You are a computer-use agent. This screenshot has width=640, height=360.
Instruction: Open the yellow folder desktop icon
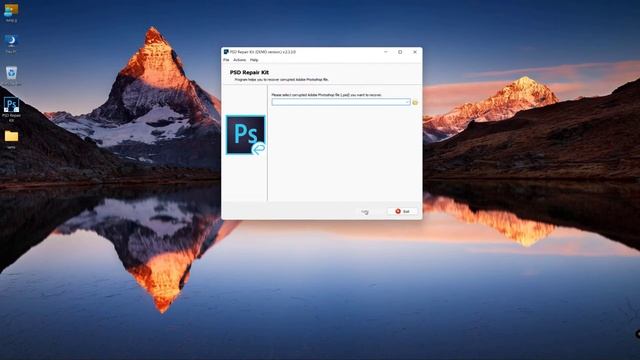[x=11, y=139]
